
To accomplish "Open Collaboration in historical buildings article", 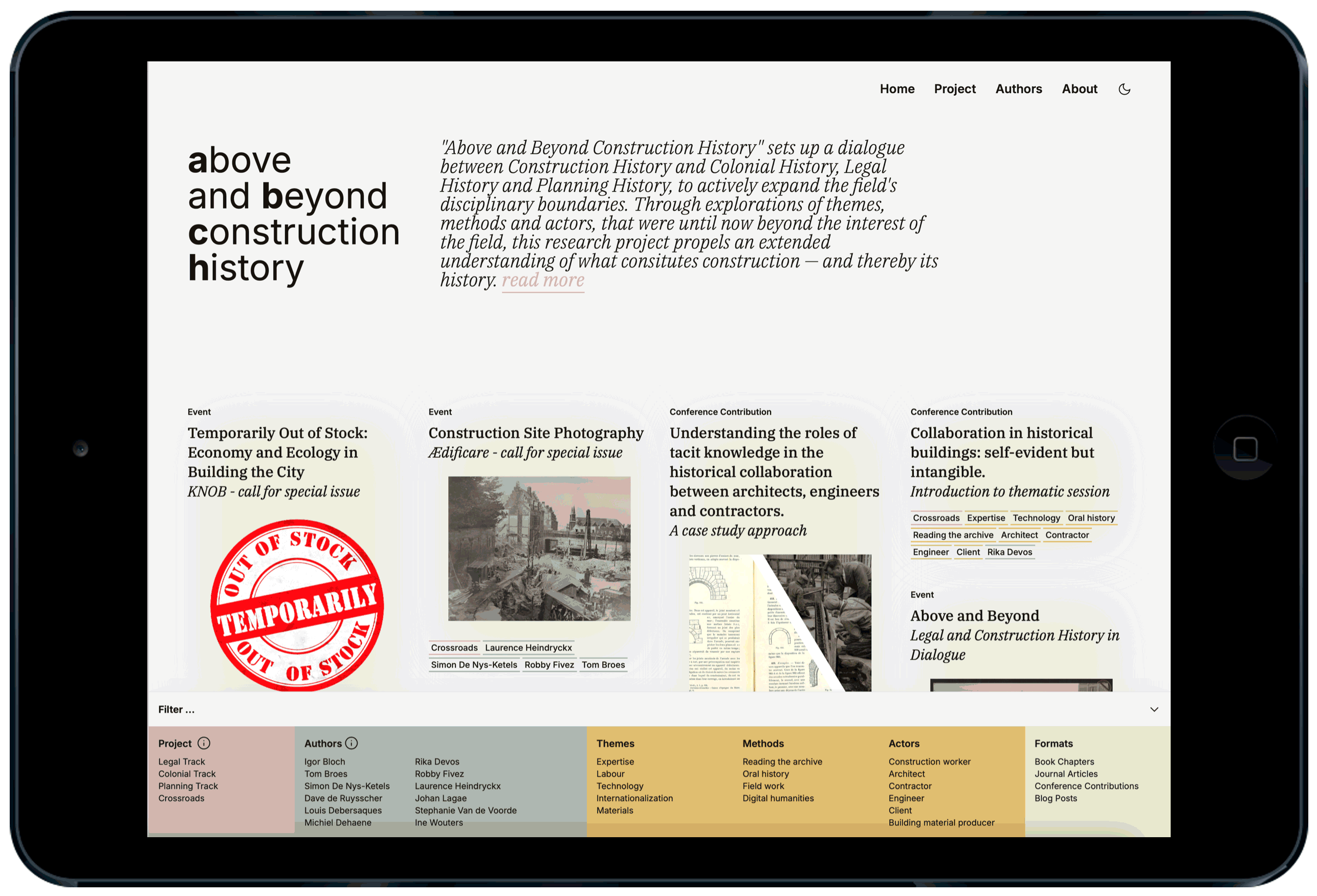I will tap(1002, 452).
